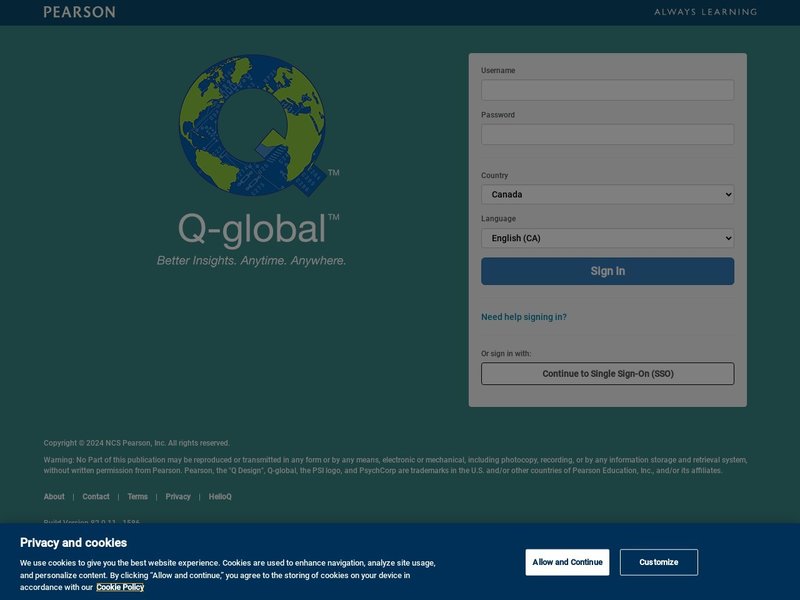
Task: Open the Terms footer link
Action: (x=137, y=496)
